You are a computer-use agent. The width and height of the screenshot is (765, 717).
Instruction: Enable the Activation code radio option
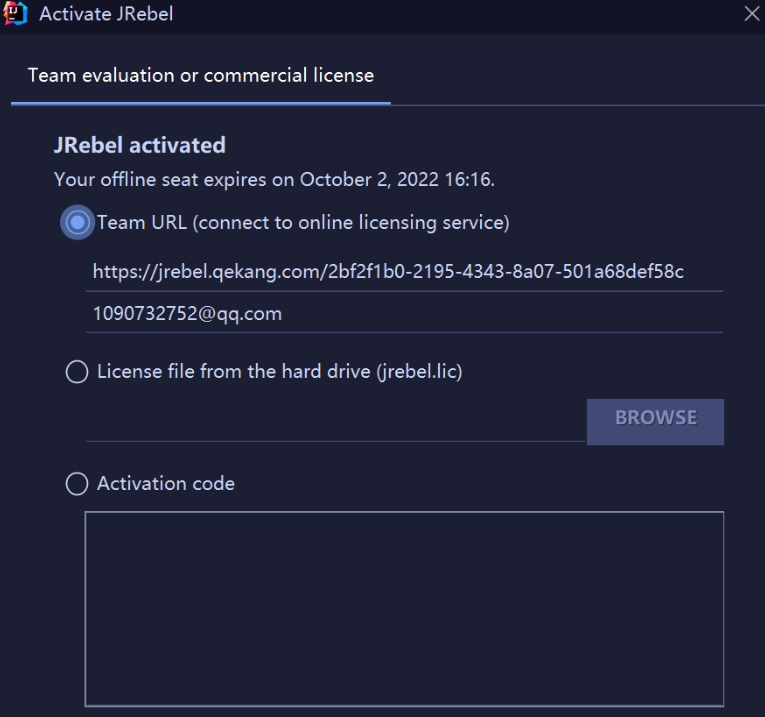pos(77,484)
